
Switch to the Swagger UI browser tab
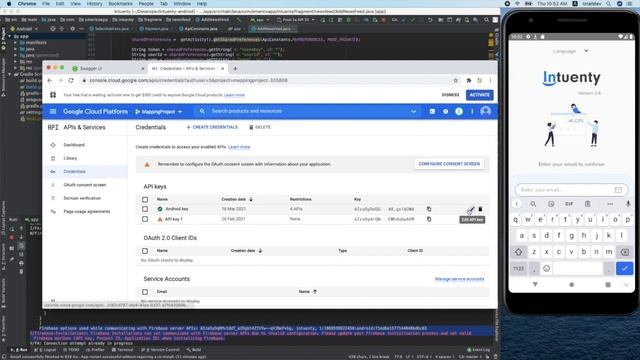(x=108, y=69)
